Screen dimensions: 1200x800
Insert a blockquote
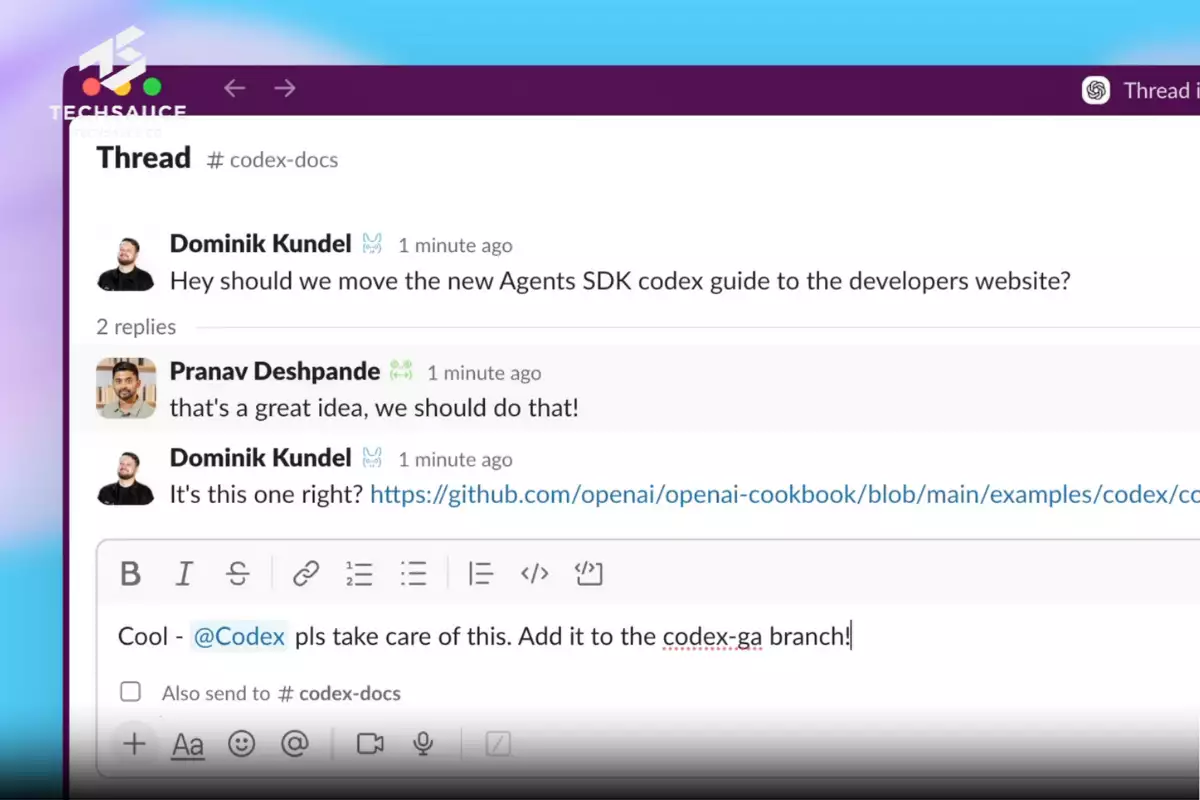coord(481,573)
